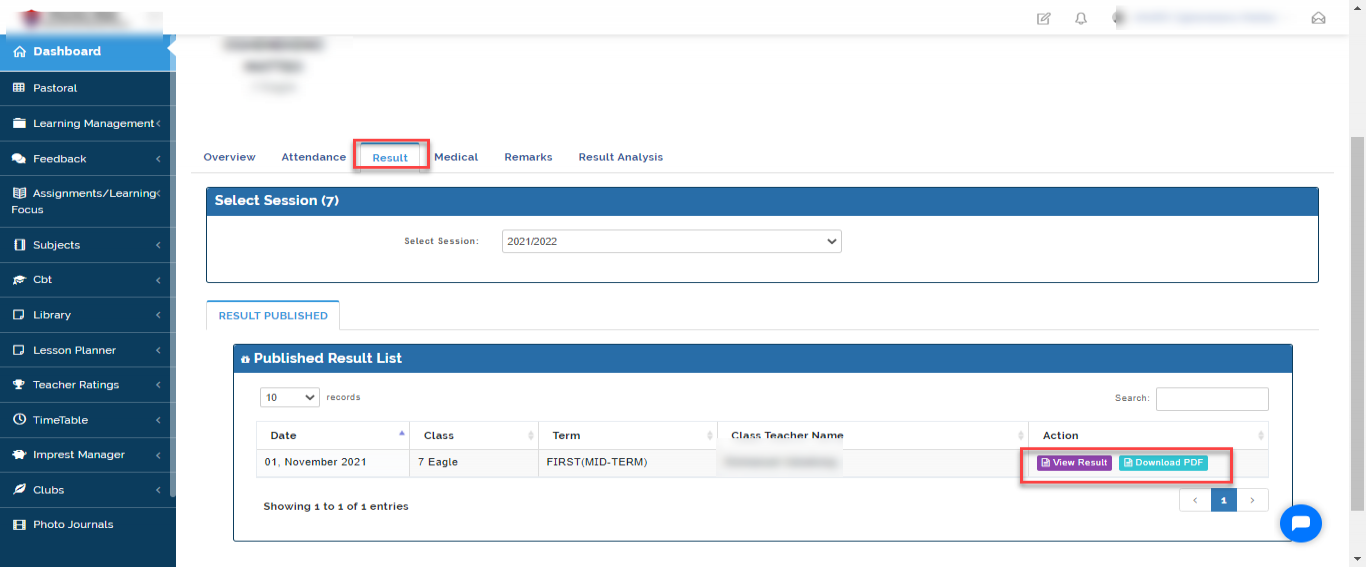Click the Imprest Manager piggy bank icon
The height and width of the screenshot is (567, 1366).
(x=19, y=455)
